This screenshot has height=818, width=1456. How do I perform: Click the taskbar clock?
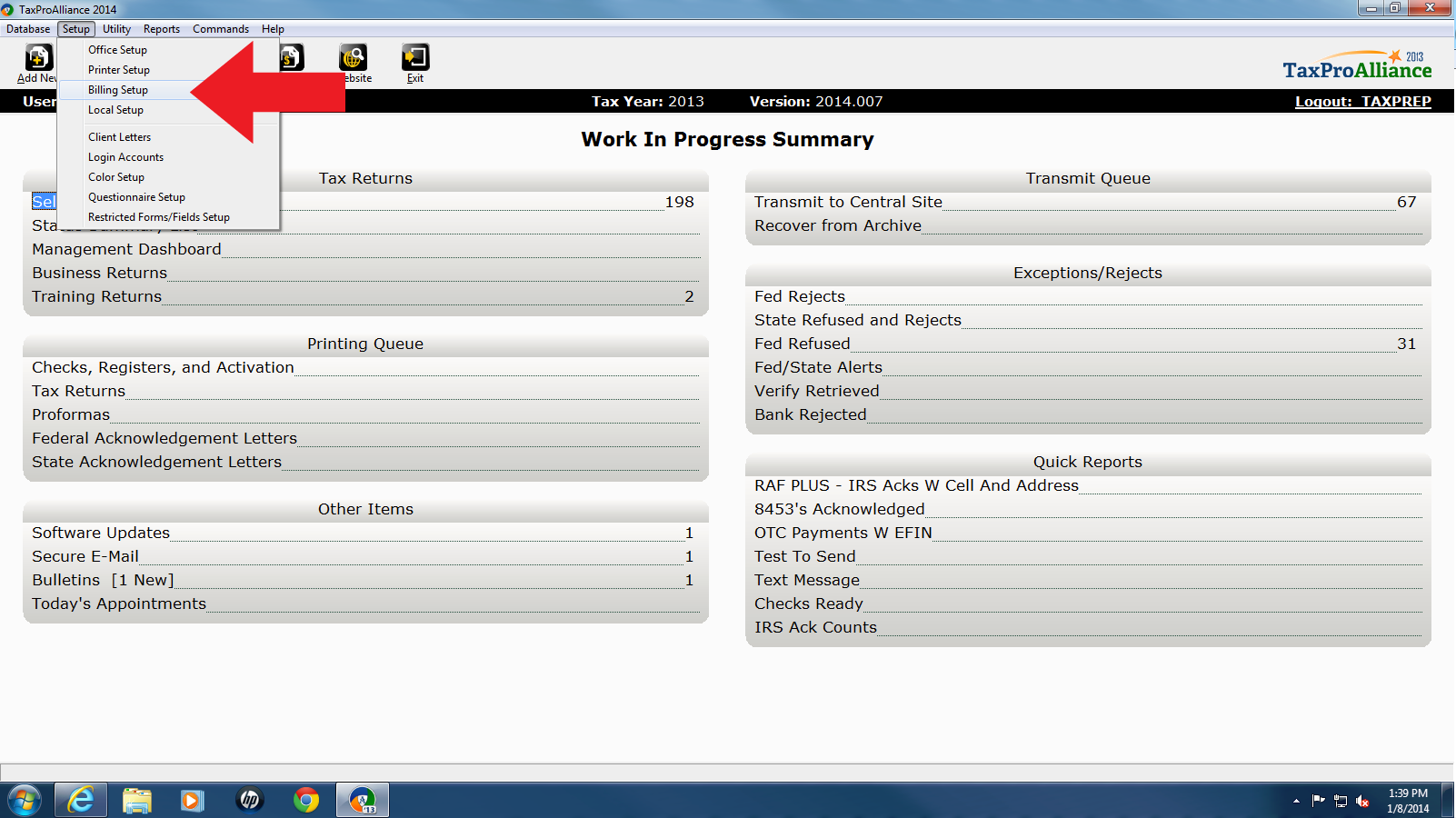(x=1408, y=801)
